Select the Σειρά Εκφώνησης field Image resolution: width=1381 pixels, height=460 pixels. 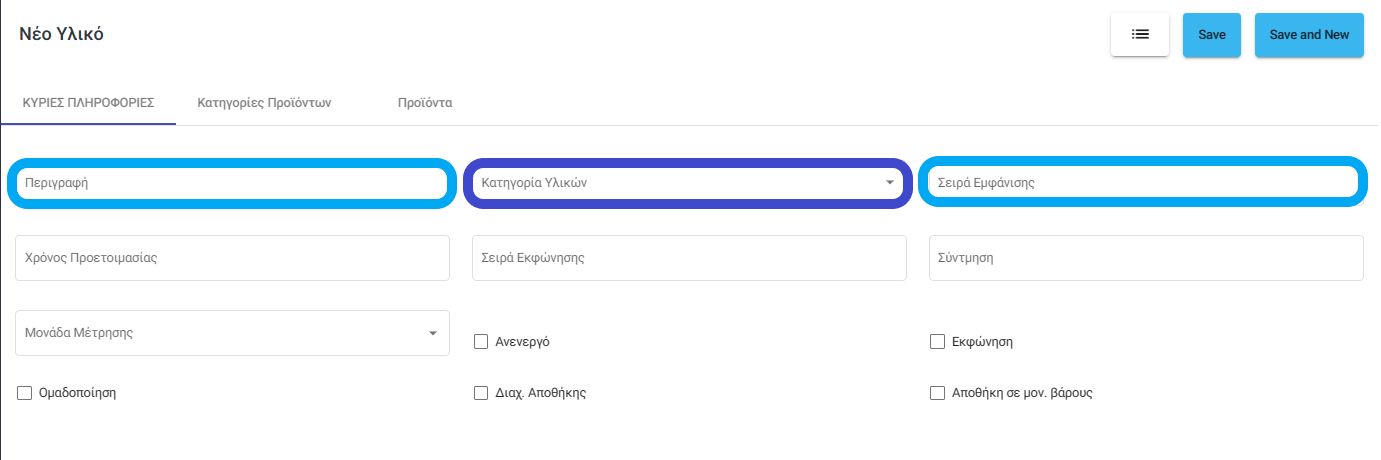point(689,258)
